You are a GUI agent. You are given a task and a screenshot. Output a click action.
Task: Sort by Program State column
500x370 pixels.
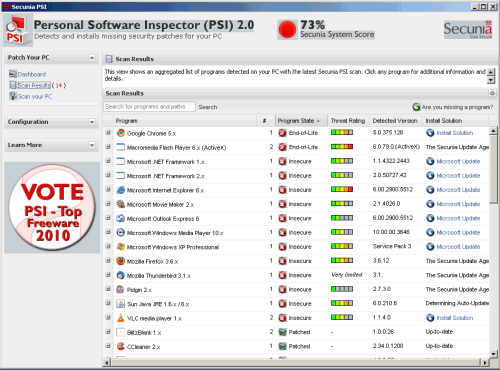point(301,121)
